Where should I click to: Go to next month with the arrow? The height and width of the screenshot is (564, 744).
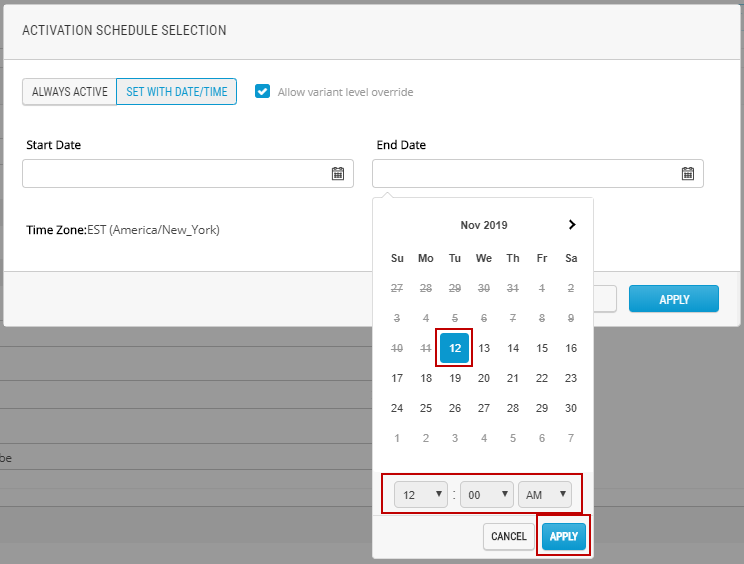tap(572, 225)
